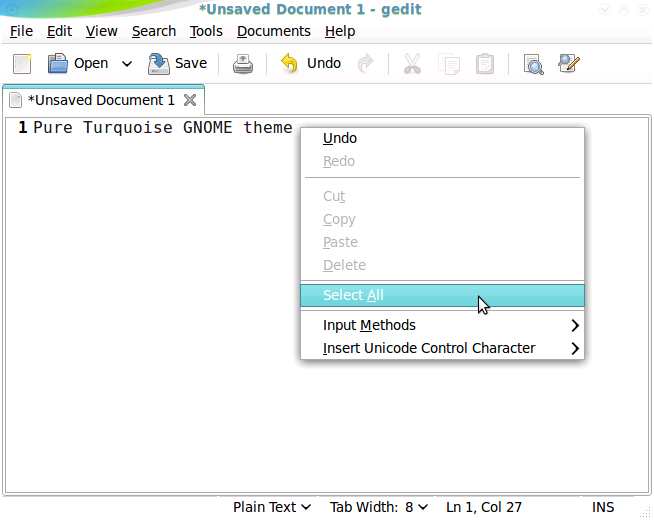654x523 pixels.
Task: Click the Ln 1, Col 27 status
Action: pos(484,507)
